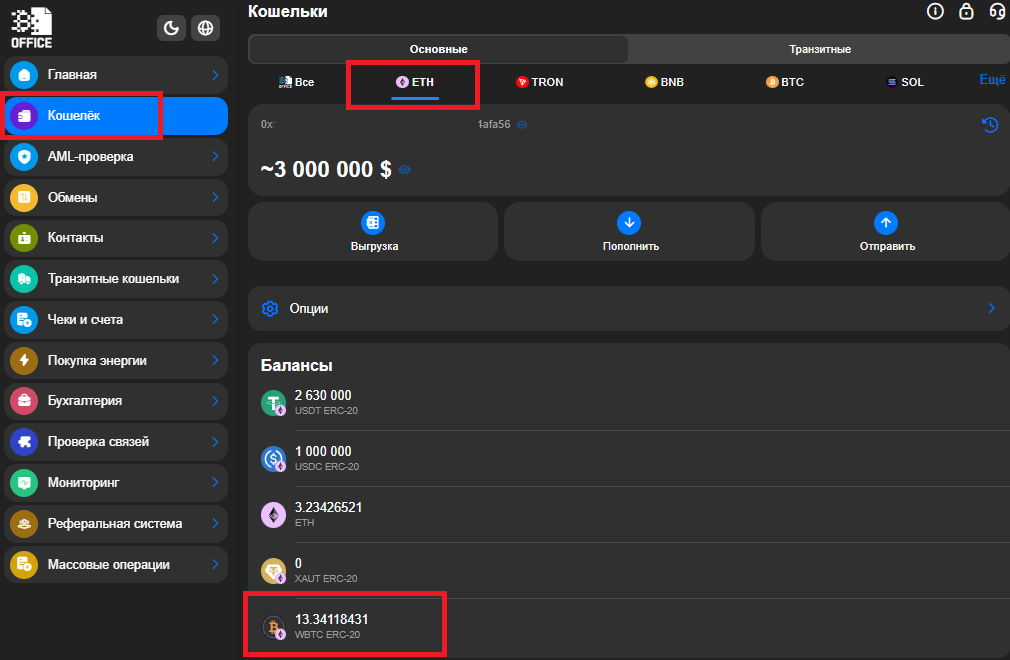The width and height of the screenshot is (1010, 660).
Task: Toggle wallet address visibility eye
Action: [x=522, y=125]
